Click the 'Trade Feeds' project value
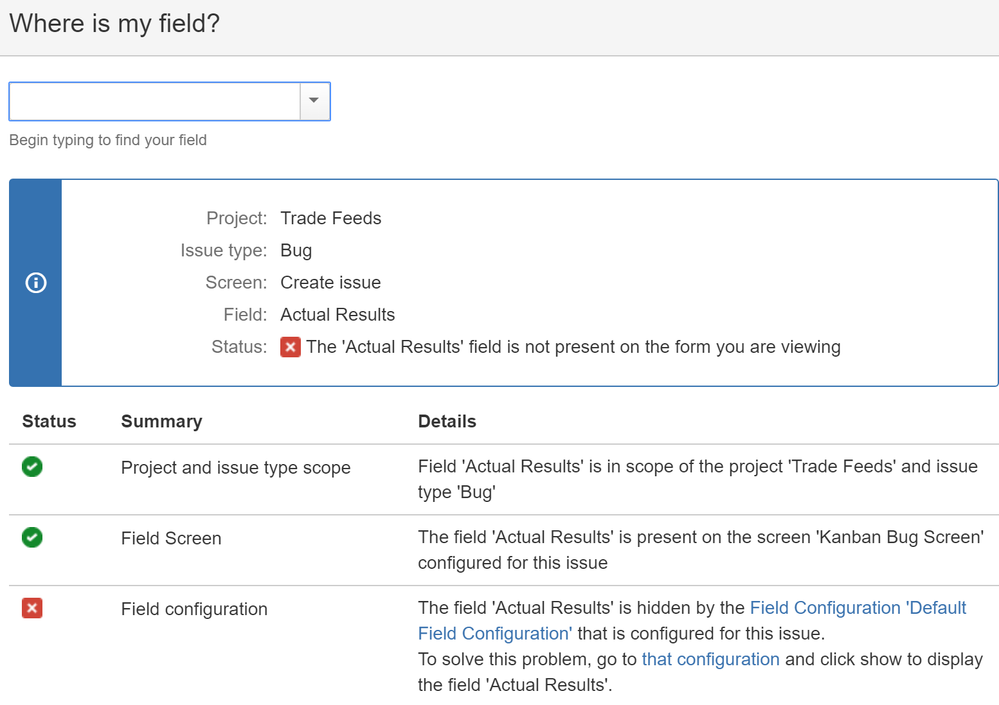Screen dimensions: 999x705 pos(331,218)
